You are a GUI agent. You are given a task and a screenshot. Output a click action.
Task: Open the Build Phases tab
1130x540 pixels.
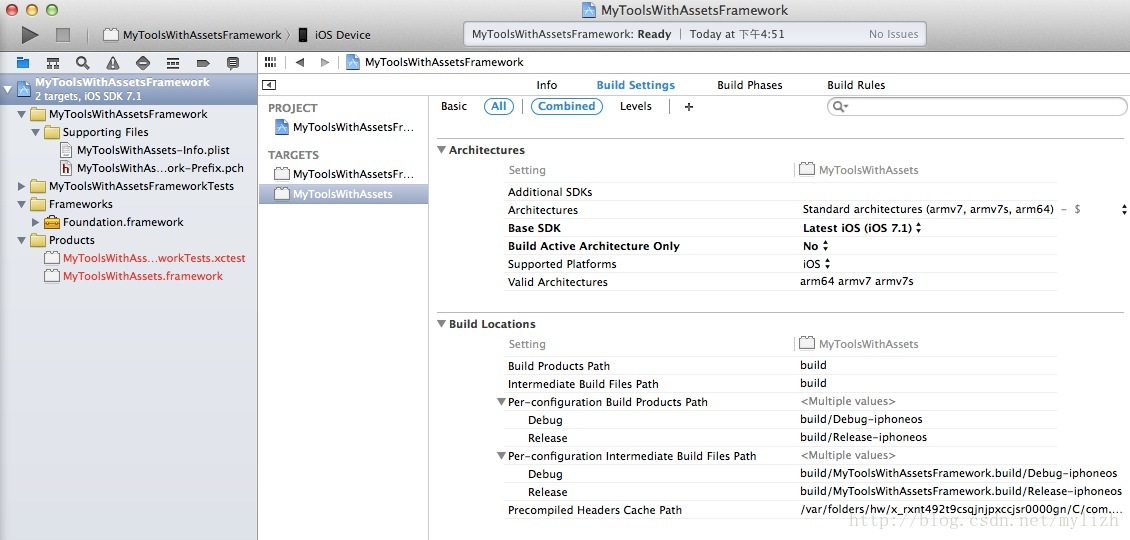pos(749,85)
